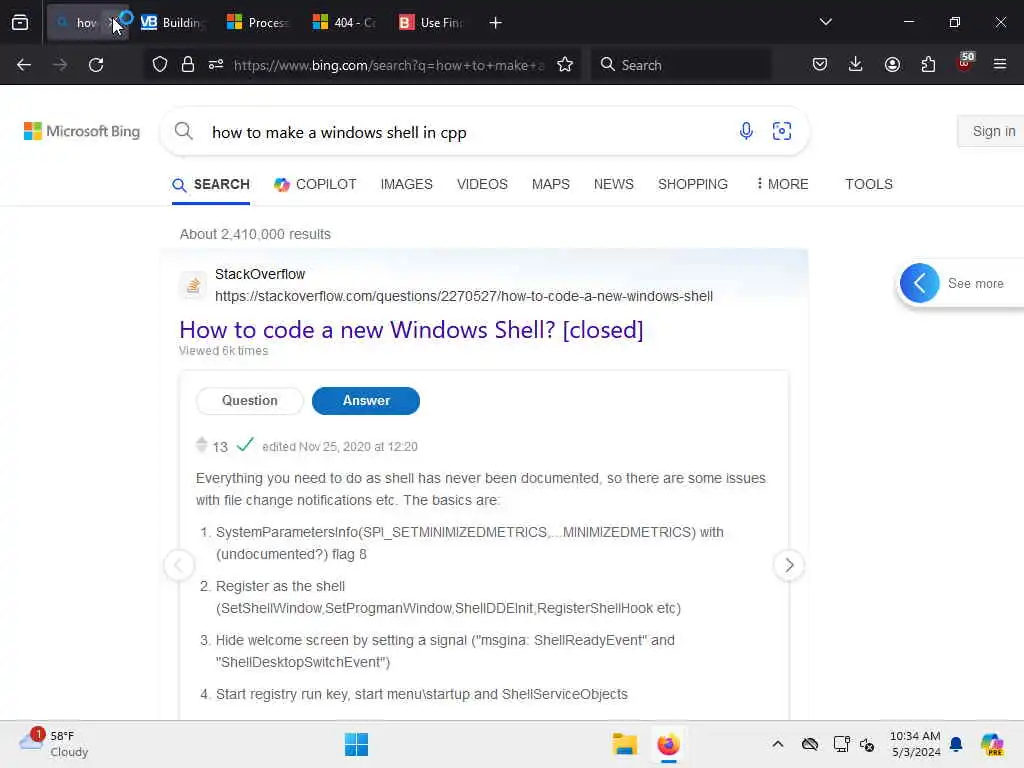Show the Answer view
1024x768 pixels.
click(x=366, y=400)
